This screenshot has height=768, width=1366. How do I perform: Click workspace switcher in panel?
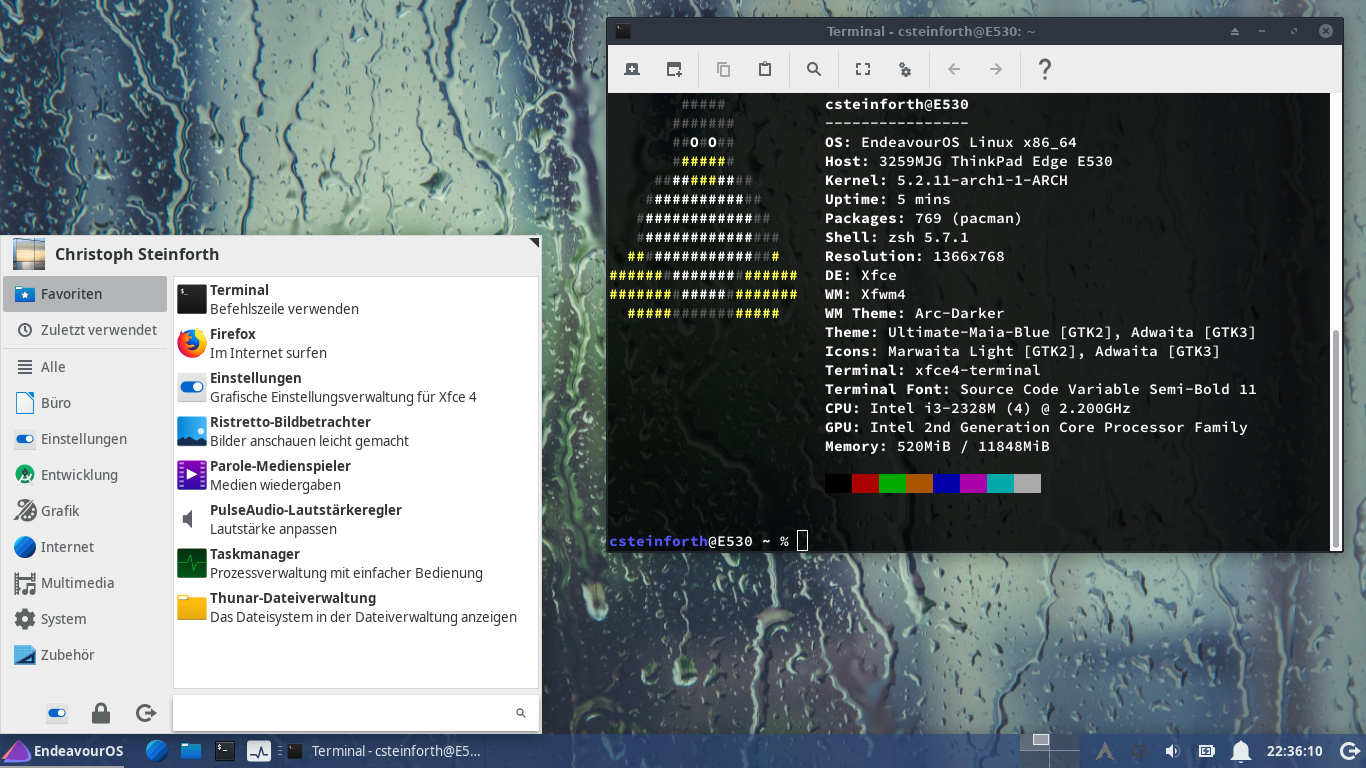pyautogui.click(x=1049, y=751)
